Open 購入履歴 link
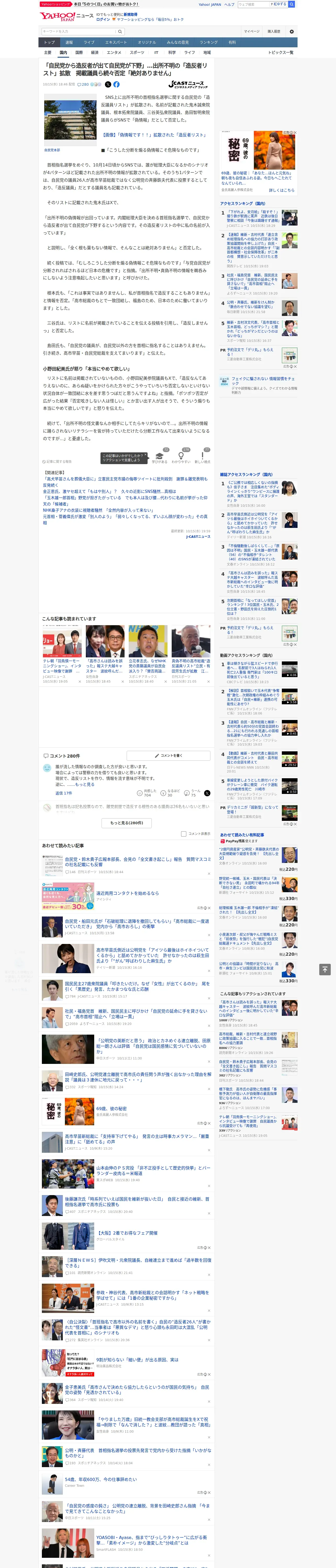The width and height of the screenshot is (336, 1568). (274, 32)
